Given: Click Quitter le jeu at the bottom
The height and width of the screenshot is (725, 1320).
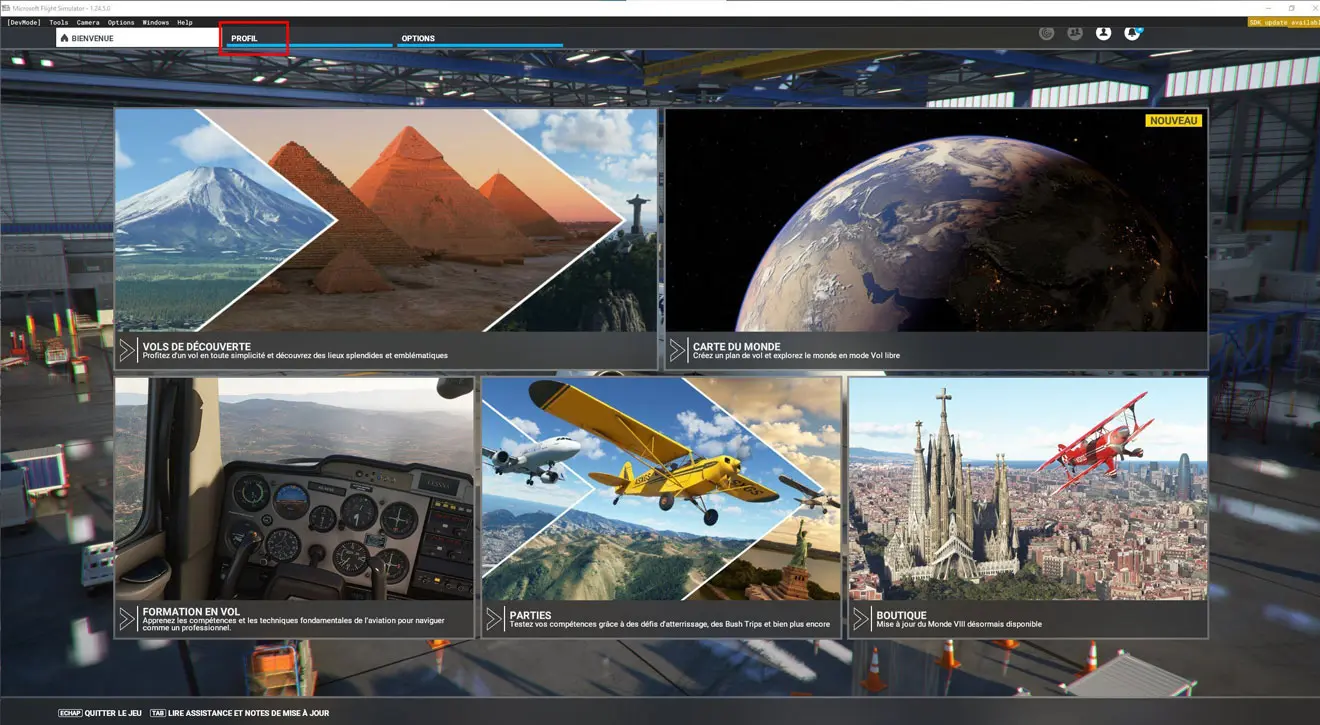Looking at the screenshot, I should 115,713.
